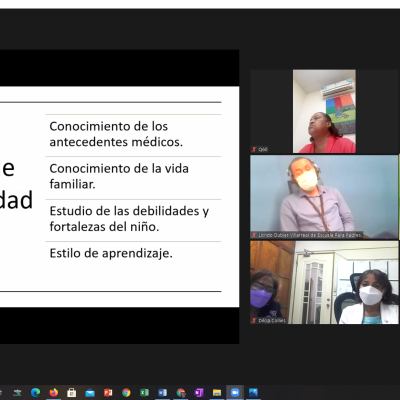Open the Mail app in taskbar
The image size is (400, 400).
click(90, 393)
